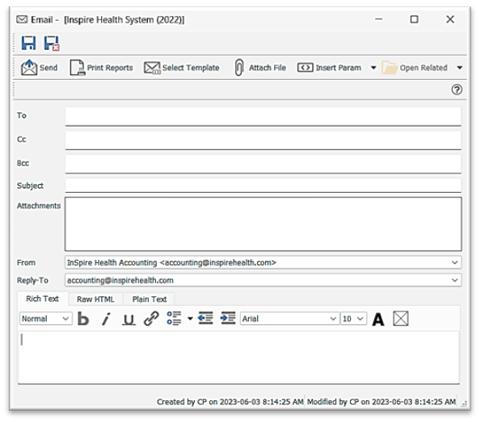
Task: Click the Save and Close icon
Action: [52, 43]
